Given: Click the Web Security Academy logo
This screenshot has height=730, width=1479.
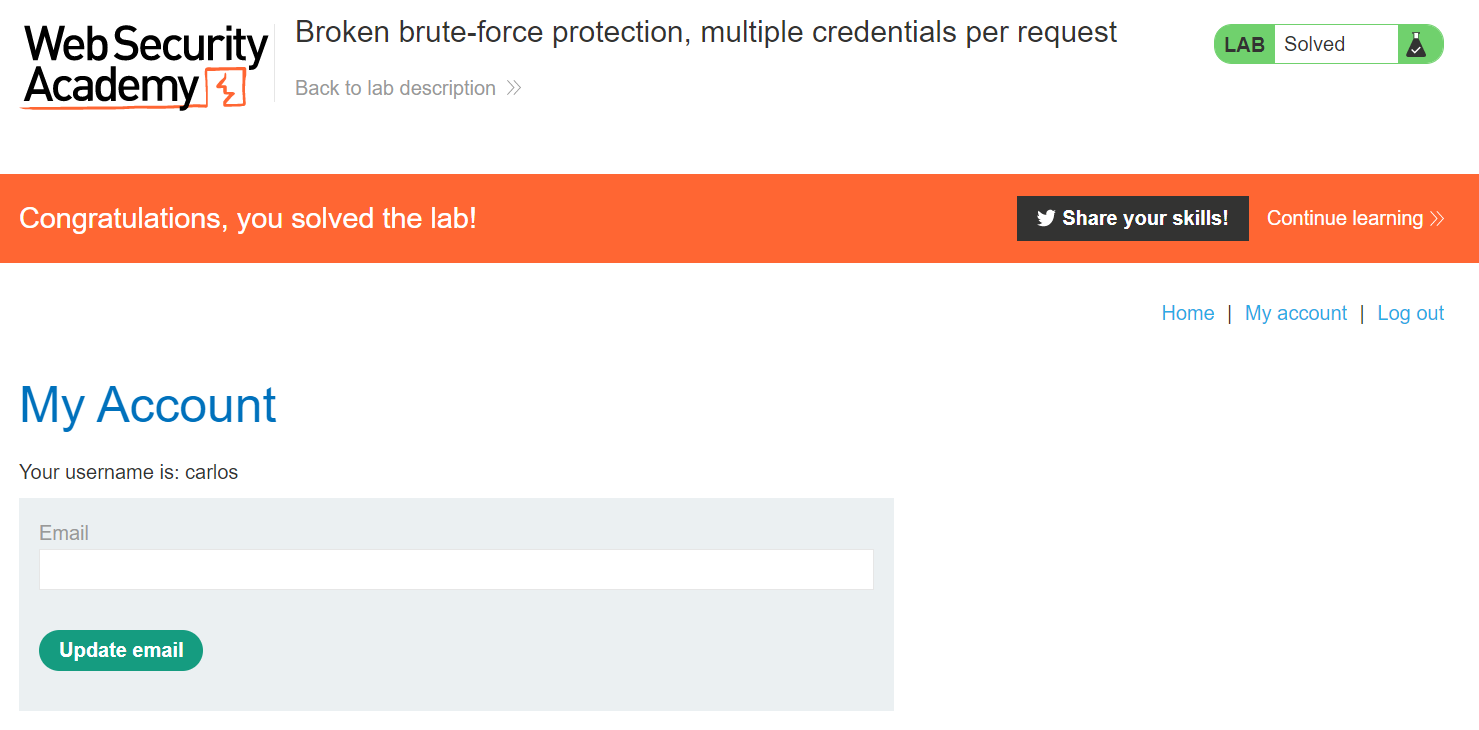Looking at the screenshot, I should pos(146,67).
